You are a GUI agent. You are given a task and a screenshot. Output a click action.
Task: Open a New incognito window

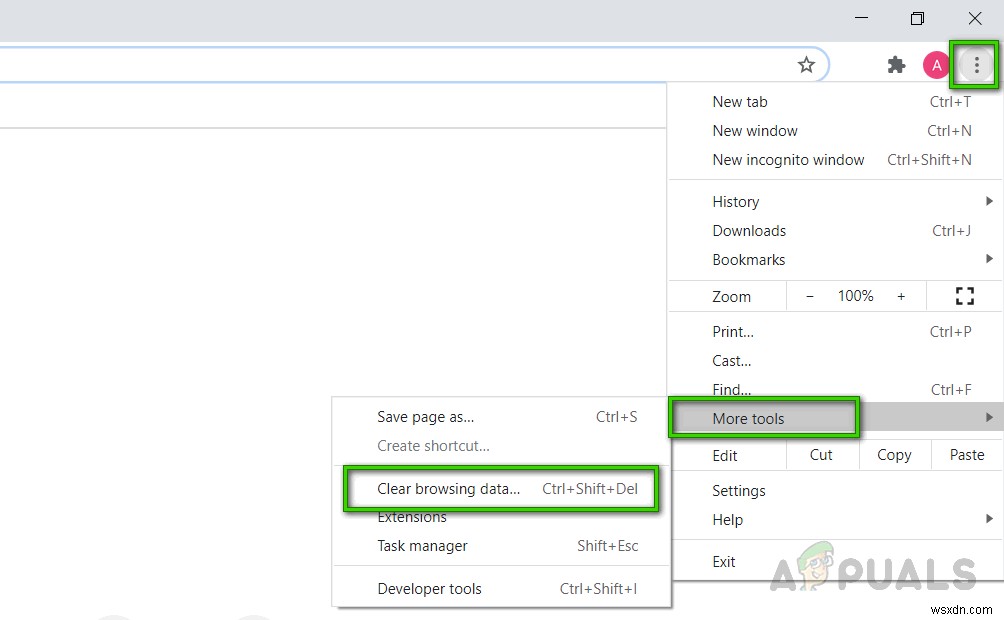(x=836, y=159)
